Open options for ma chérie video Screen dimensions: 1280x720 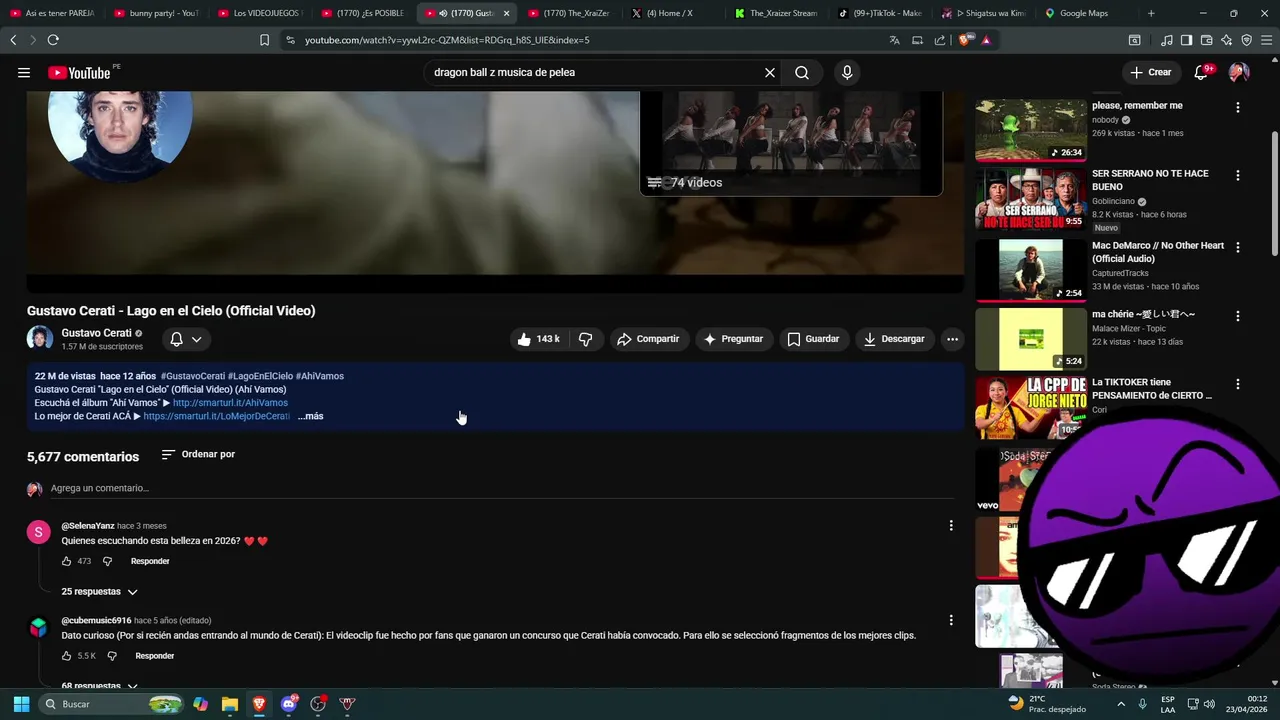1238,316
